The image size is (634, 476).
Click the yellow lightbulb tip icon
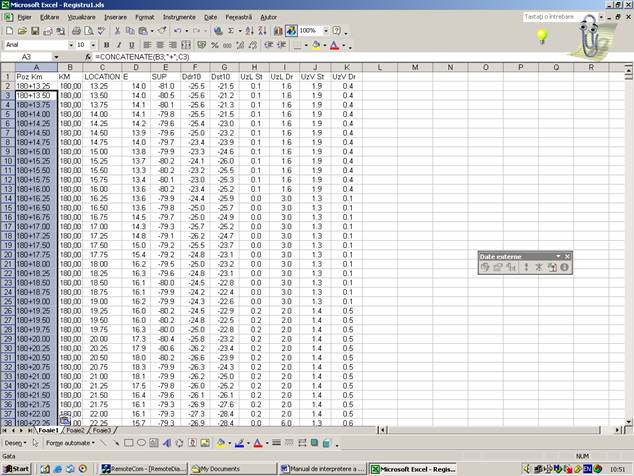click(543, 37)
